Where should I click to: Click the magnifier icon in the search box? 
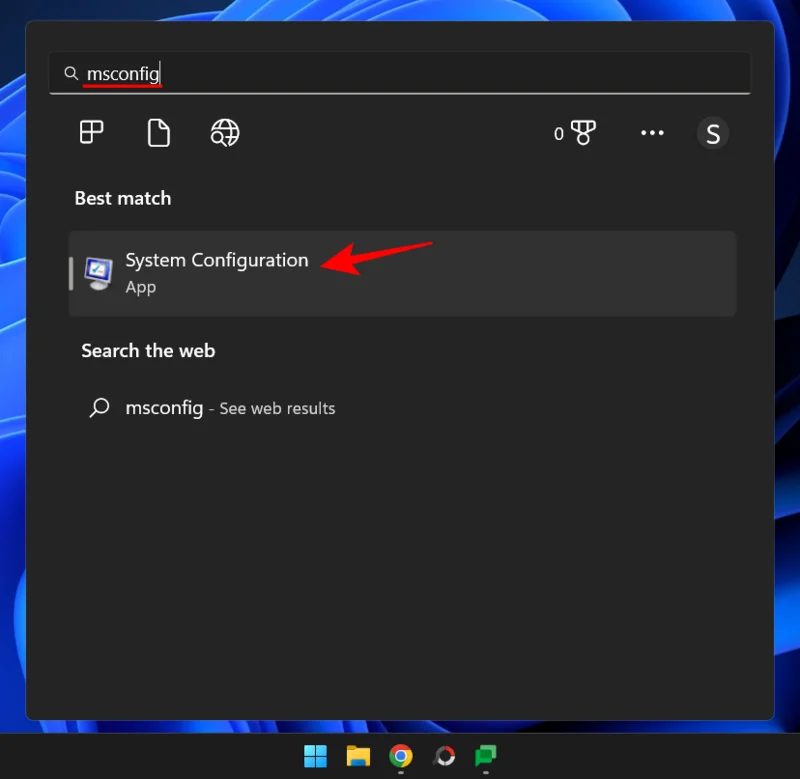click(x=71, y=72)
